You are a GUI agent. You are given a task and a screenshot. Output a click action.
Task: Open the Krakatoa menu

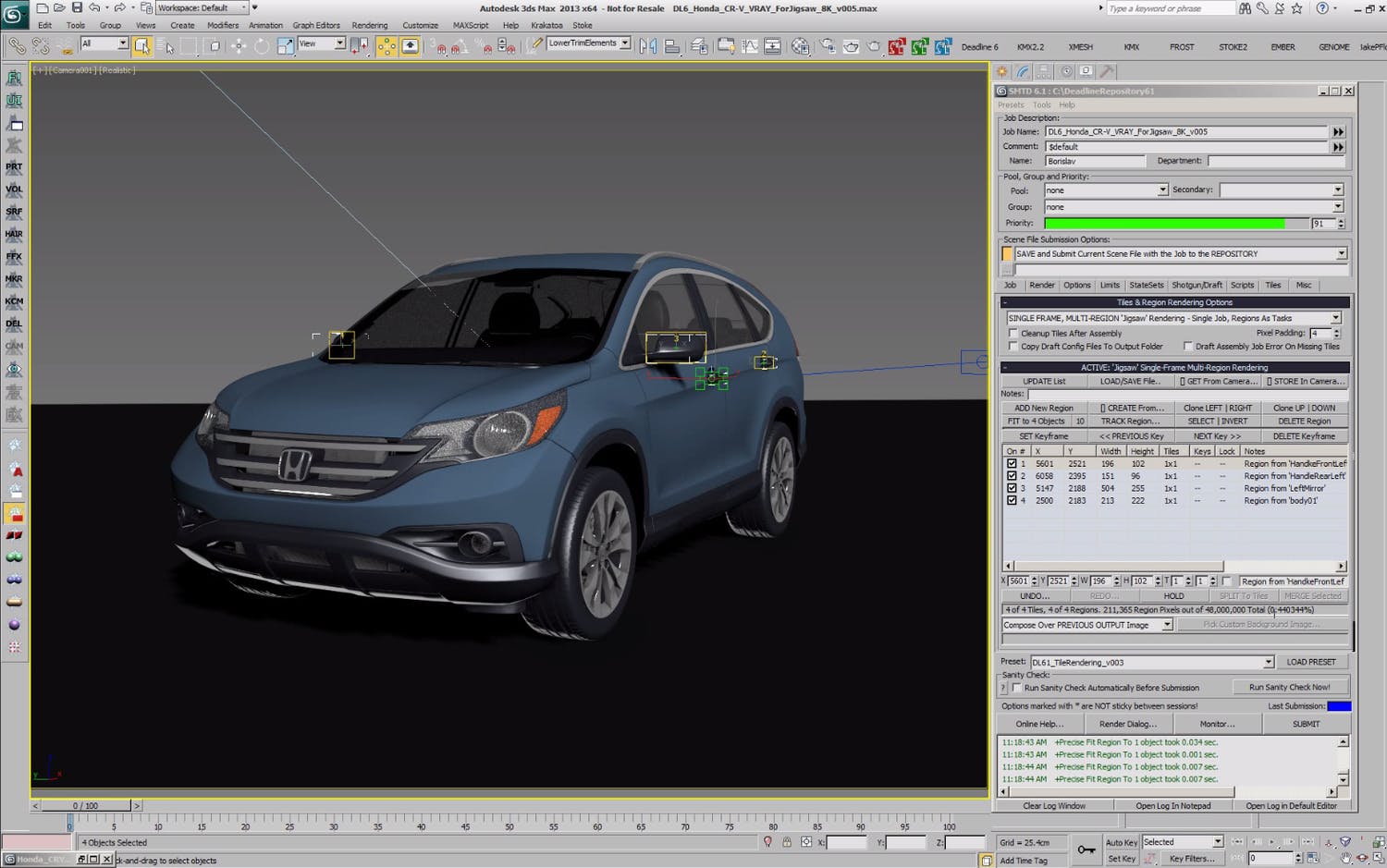point(546,25)
